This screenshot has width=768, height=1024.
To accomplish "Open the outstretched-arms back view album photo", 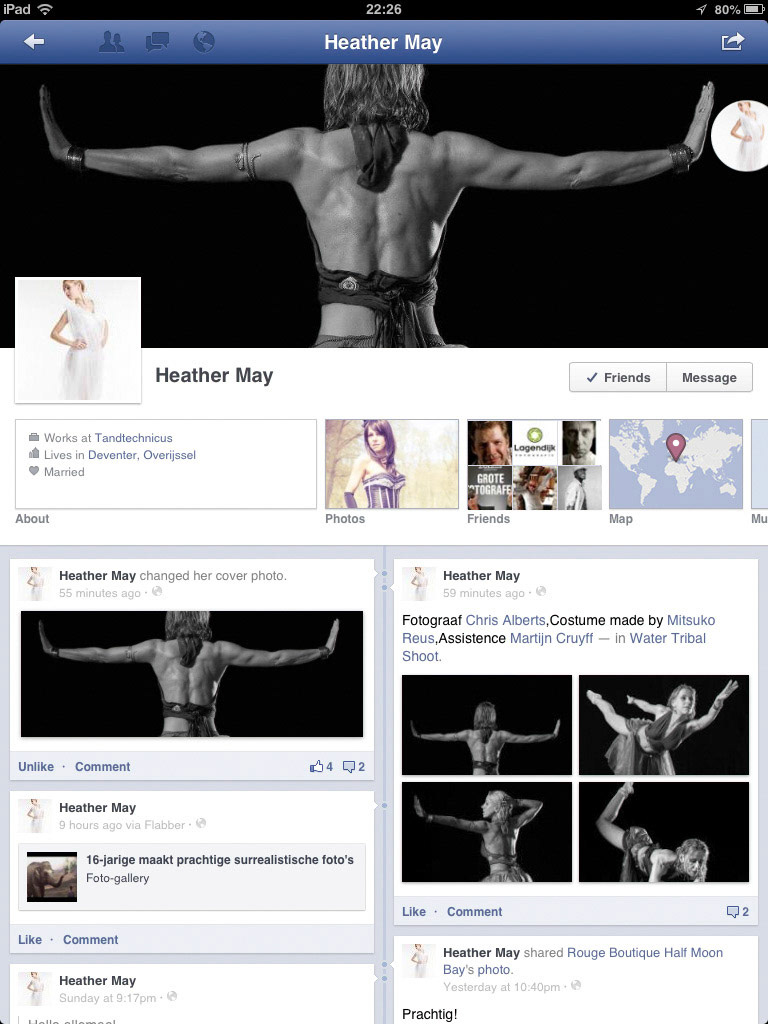I will tap(487, 725).
